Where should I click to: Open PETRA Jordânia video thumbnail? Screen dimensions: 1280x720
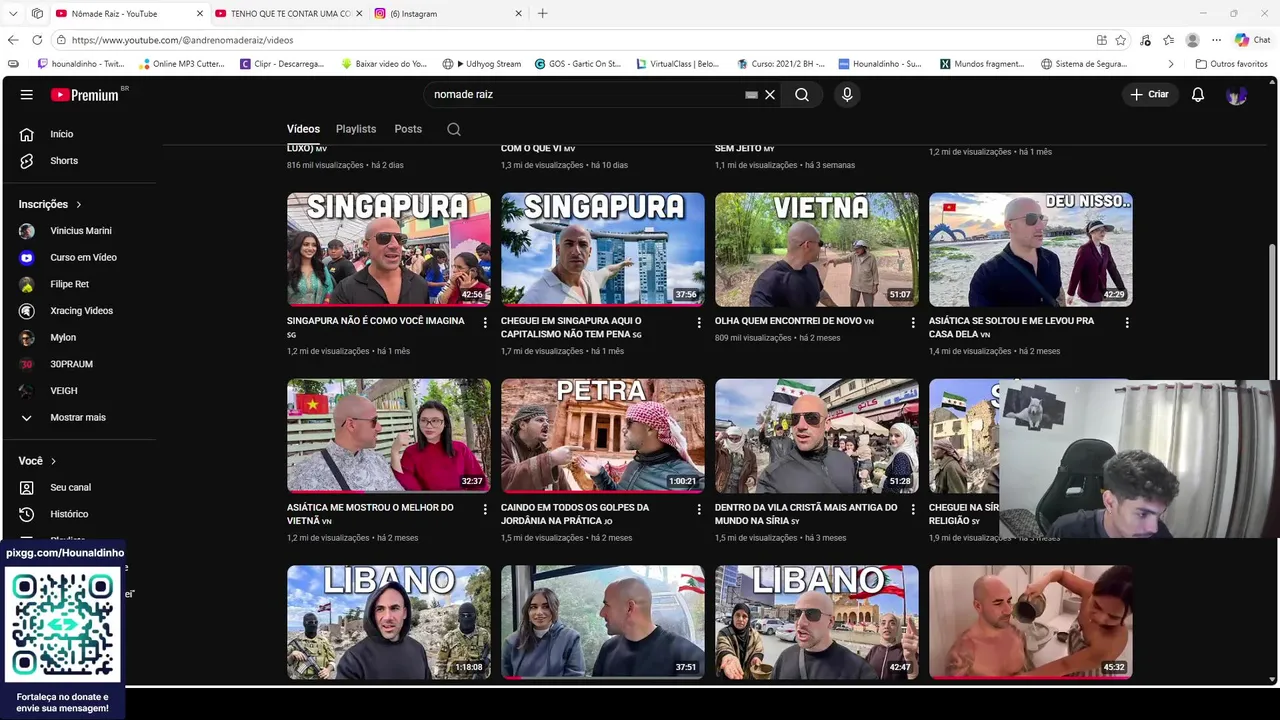tap(603, 436)
